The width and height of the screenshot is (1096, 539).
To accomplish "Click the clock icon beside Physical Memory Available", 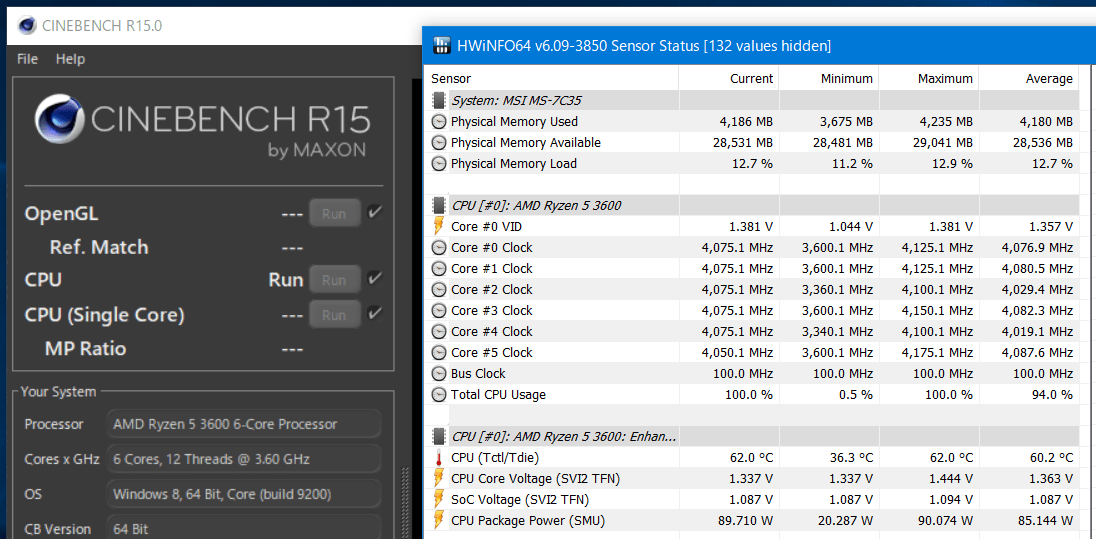I will (439, 143).
